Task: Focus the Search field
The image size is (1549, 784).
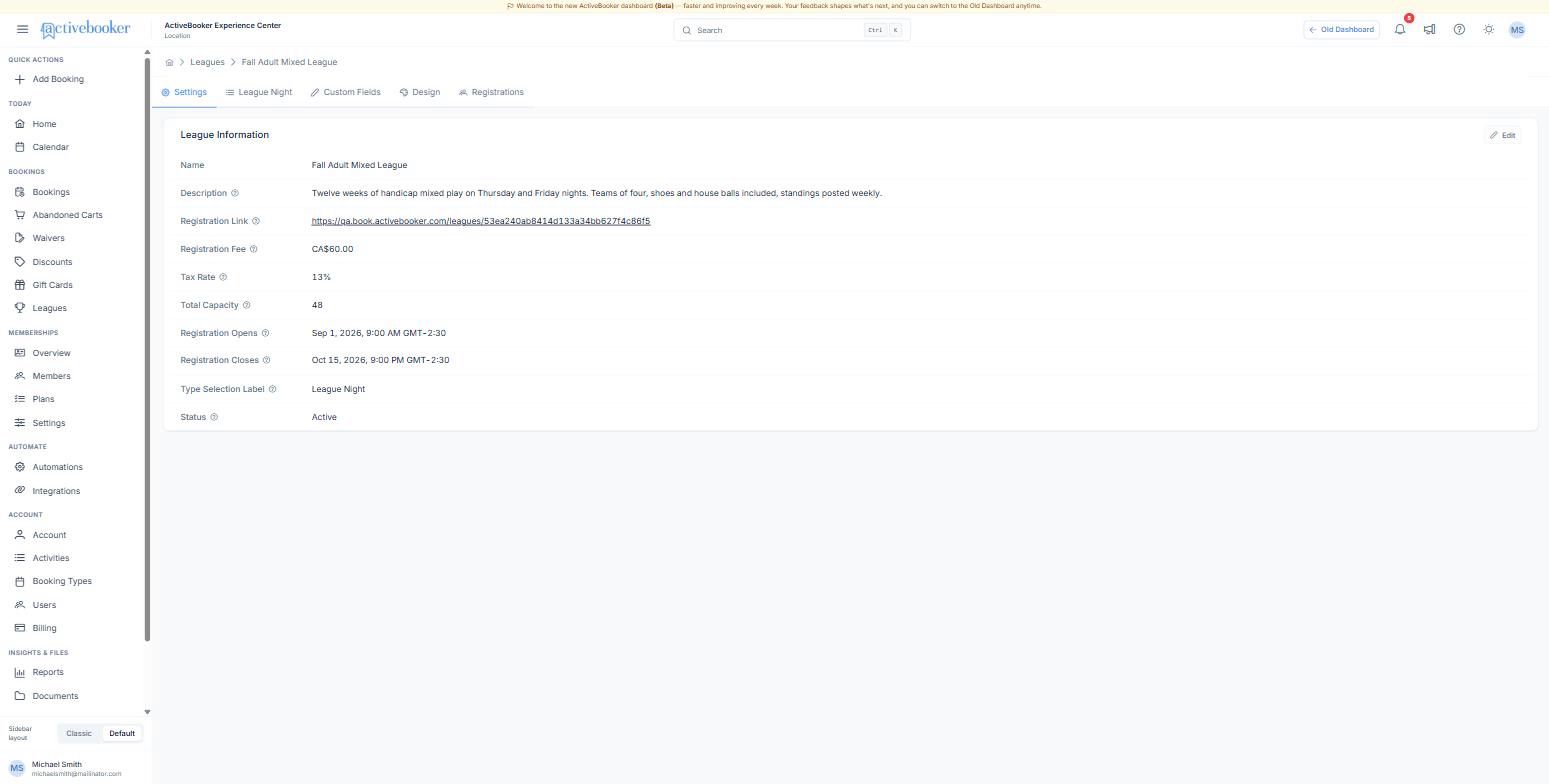Action: click(x=792, y=30)
